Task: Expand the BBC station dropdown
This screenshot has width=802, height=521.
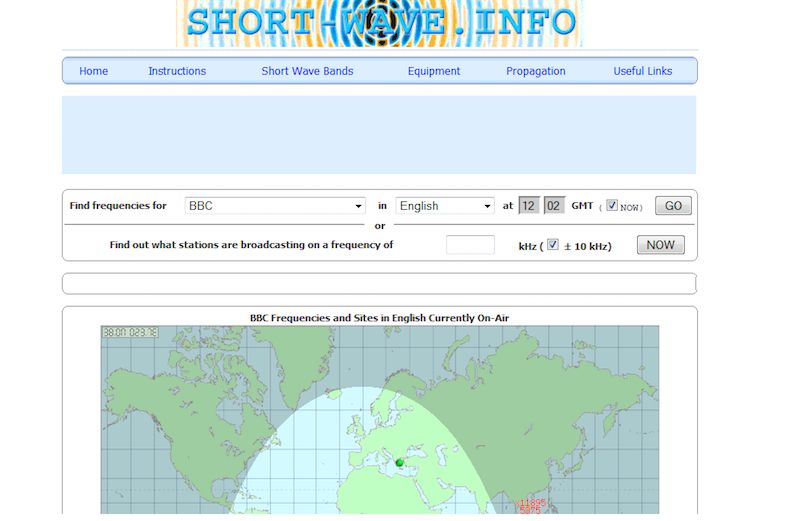Action: [275, 206]
